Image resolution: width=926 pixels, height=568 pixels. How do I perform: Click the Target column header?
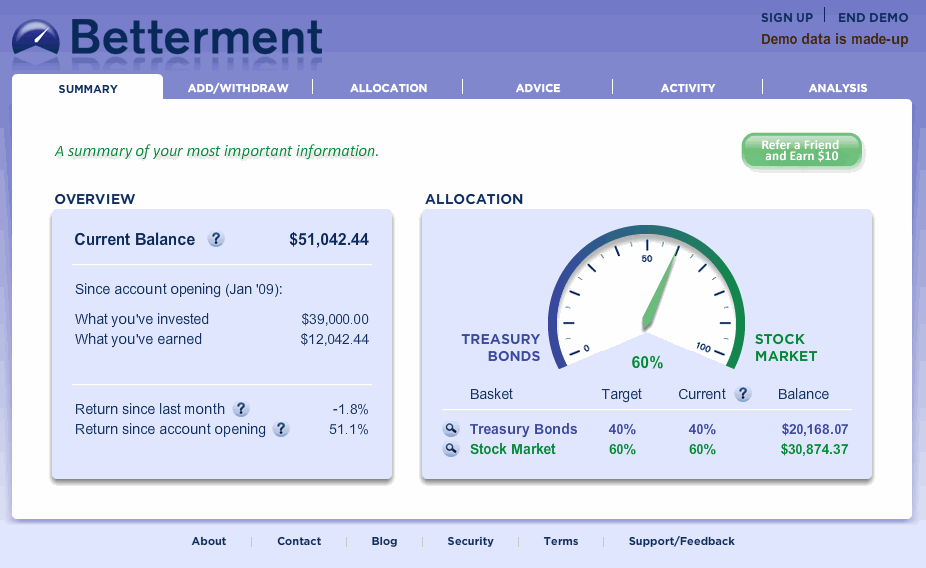pos(621,394)
